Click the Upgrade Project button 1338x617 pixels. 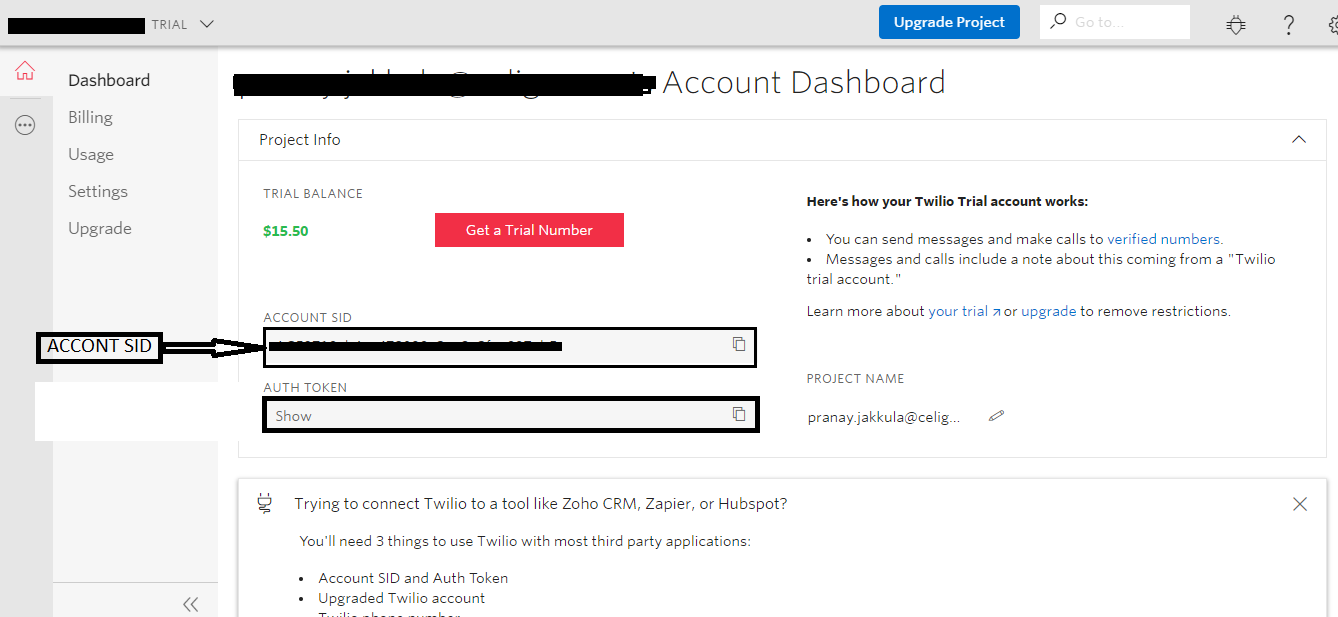click(x=949, y=22)
